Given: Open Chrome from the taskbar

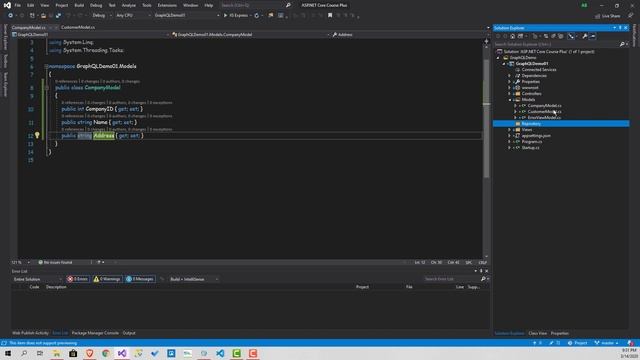Looking at the screenshot, I should (x=106, y=353).
